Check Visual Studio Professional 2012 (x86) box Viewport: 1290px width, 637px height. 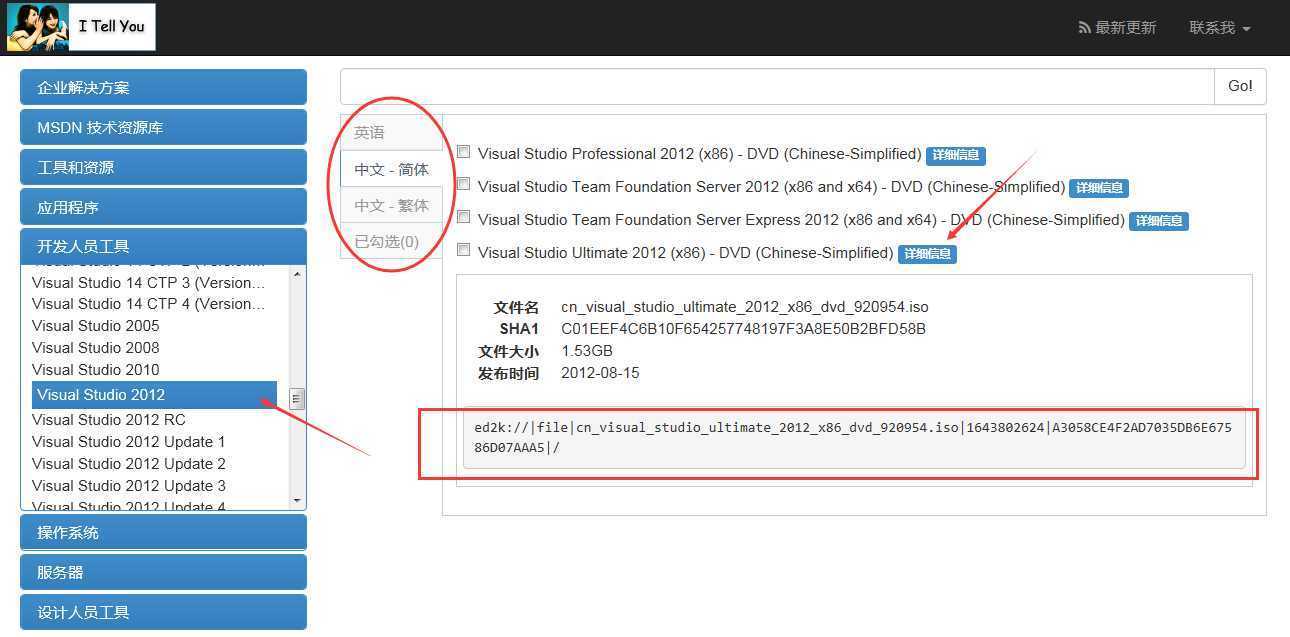pyautogui.click(x=463, y=152)
